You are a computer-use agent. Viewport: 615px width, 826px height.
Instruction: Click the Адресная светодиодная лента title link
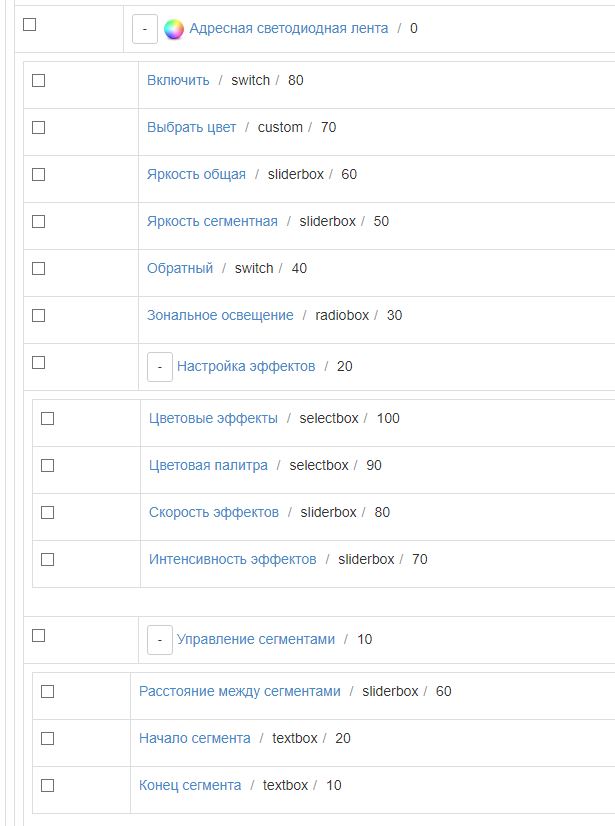[288, 28]
